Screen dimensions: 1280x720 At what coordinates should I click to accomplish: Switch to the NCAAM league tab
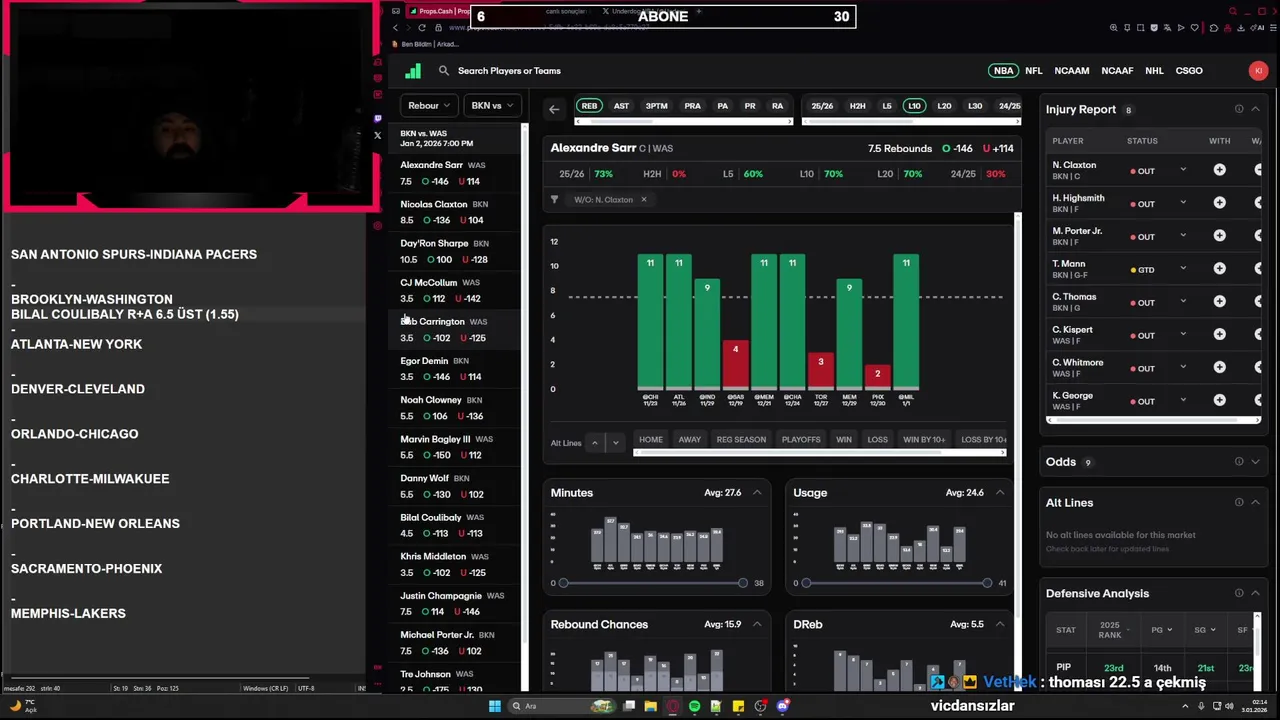(x=1071, y=71)
